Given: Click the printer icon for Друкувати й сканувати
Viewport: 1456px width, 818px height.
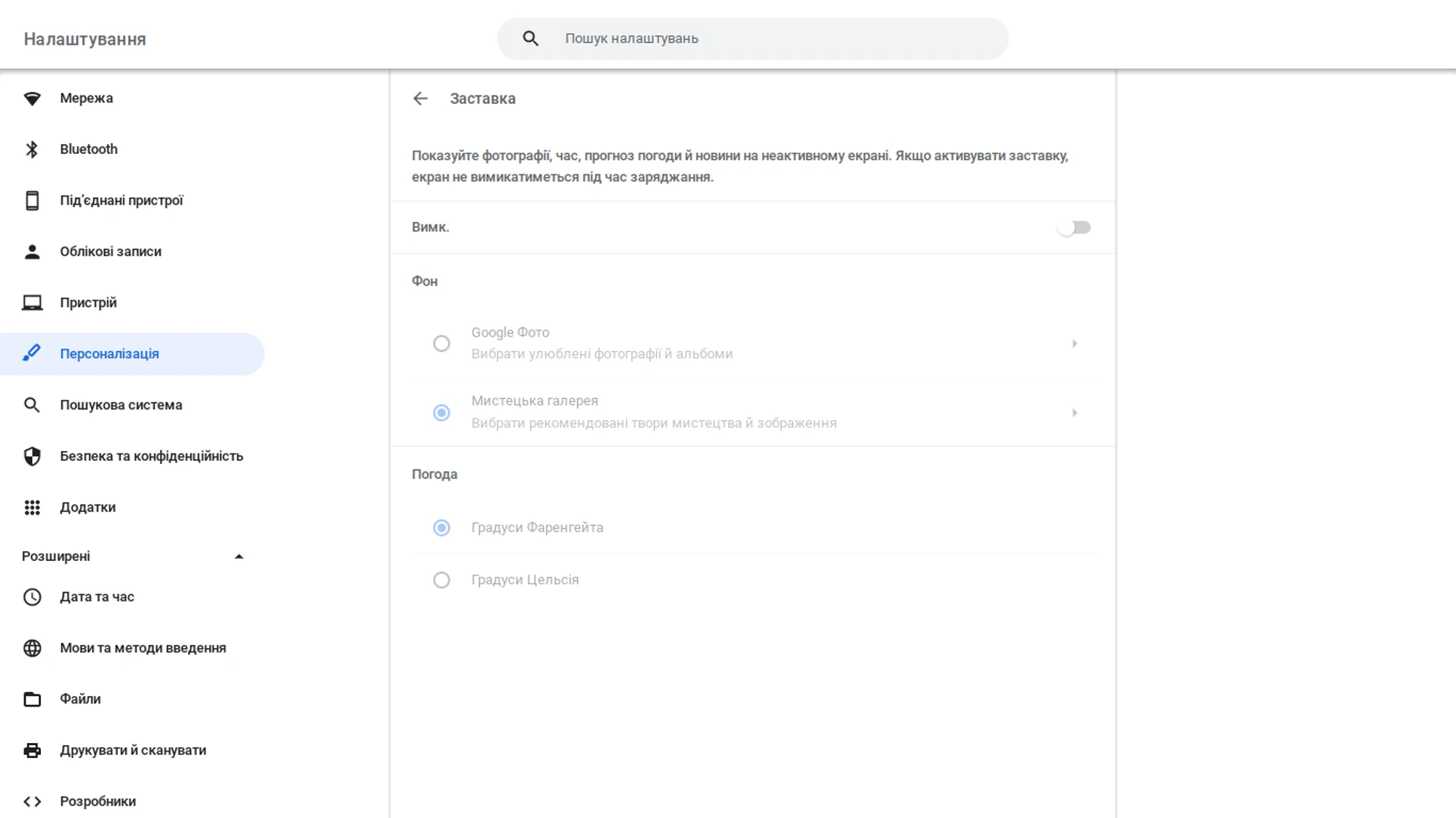Looking at the screenshot, I should click(x=32, y=751).
